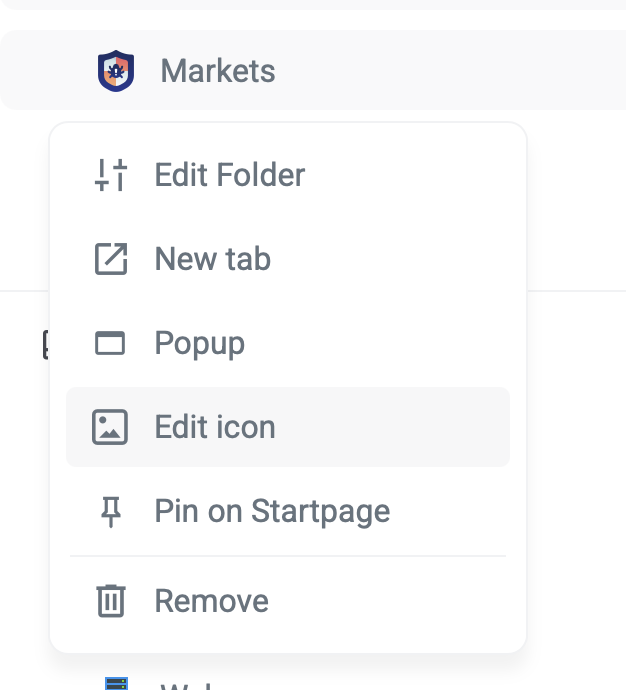626x690 pixels.
Task: Click the Popup window icon
Action: point(110,343)
